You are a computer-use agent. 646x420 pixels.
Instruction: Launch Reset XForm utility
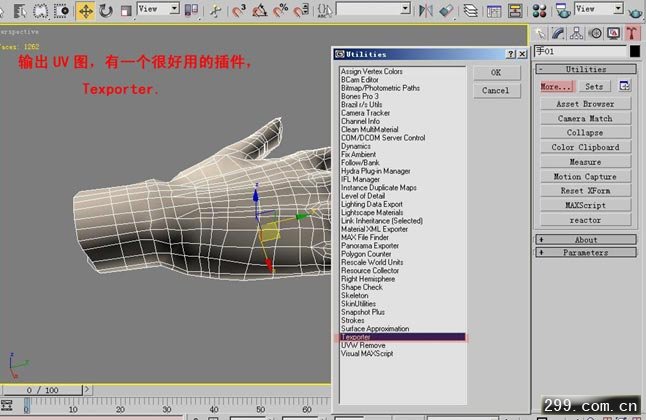point(585,191)
